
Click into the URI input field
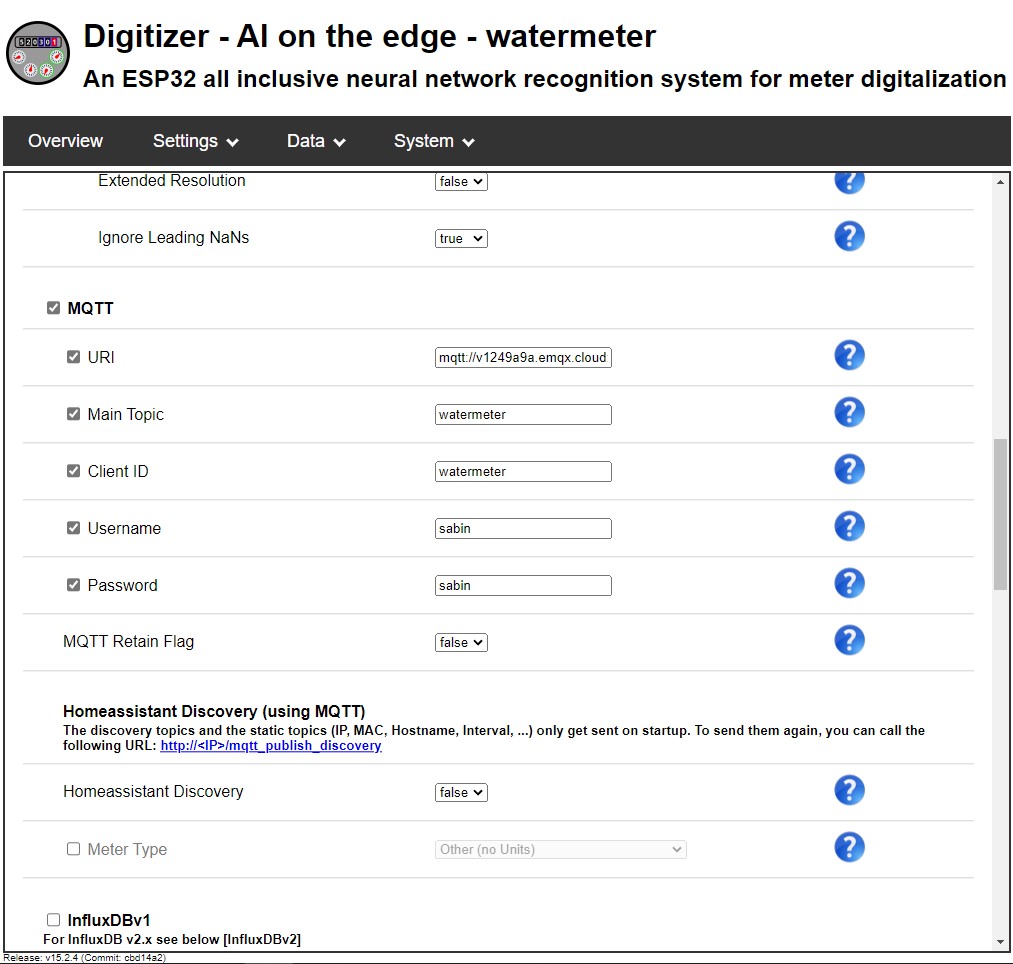point(523,358)
